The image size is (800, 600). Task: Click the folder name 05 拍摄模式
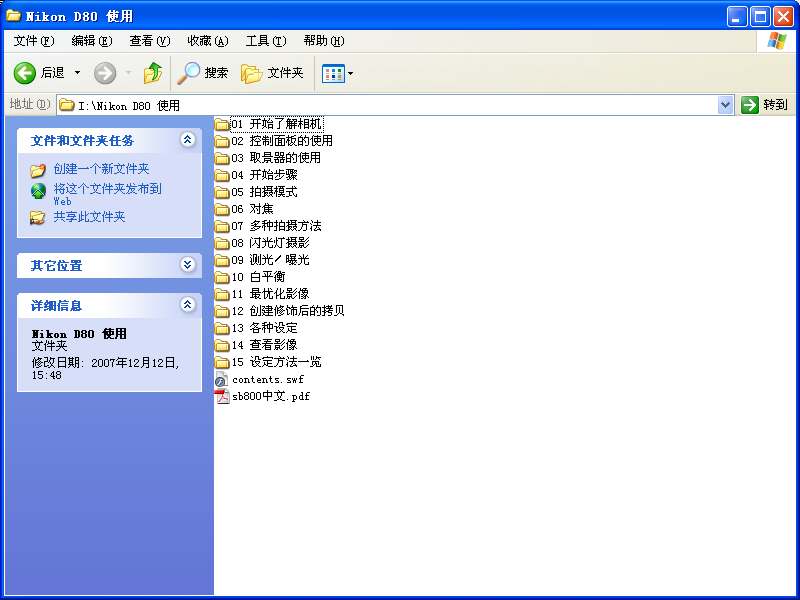[x=264, y=192]
